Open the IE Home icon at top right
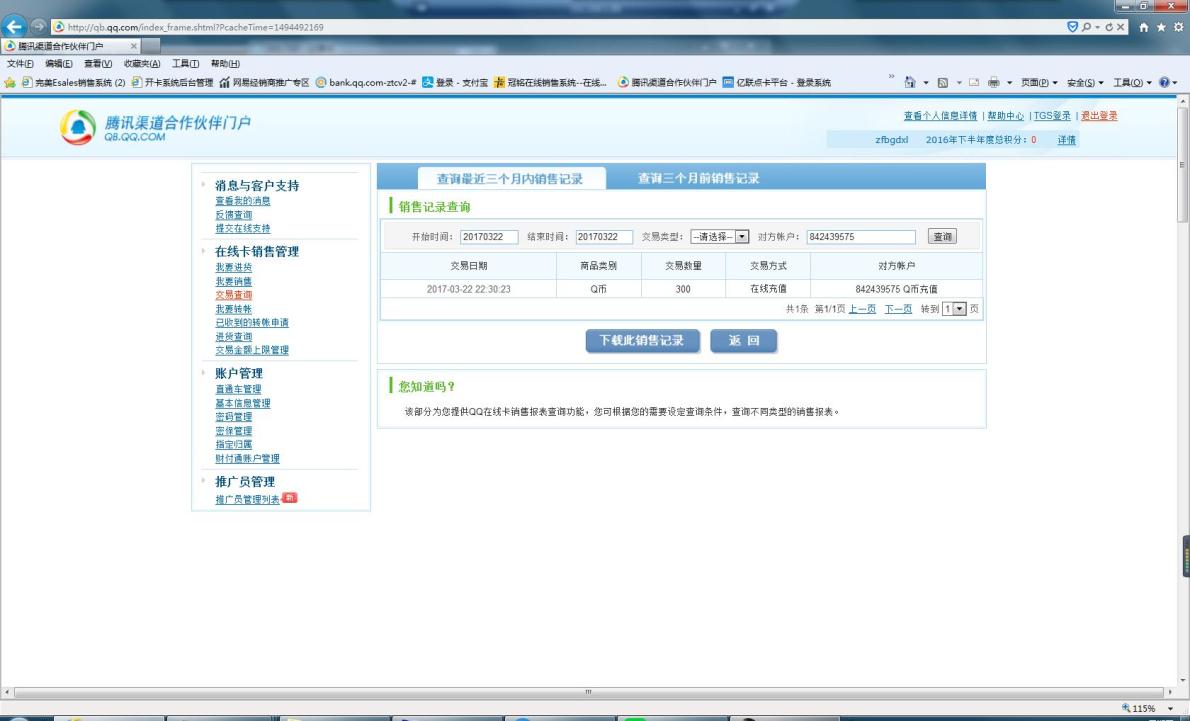 [1144, 27]
